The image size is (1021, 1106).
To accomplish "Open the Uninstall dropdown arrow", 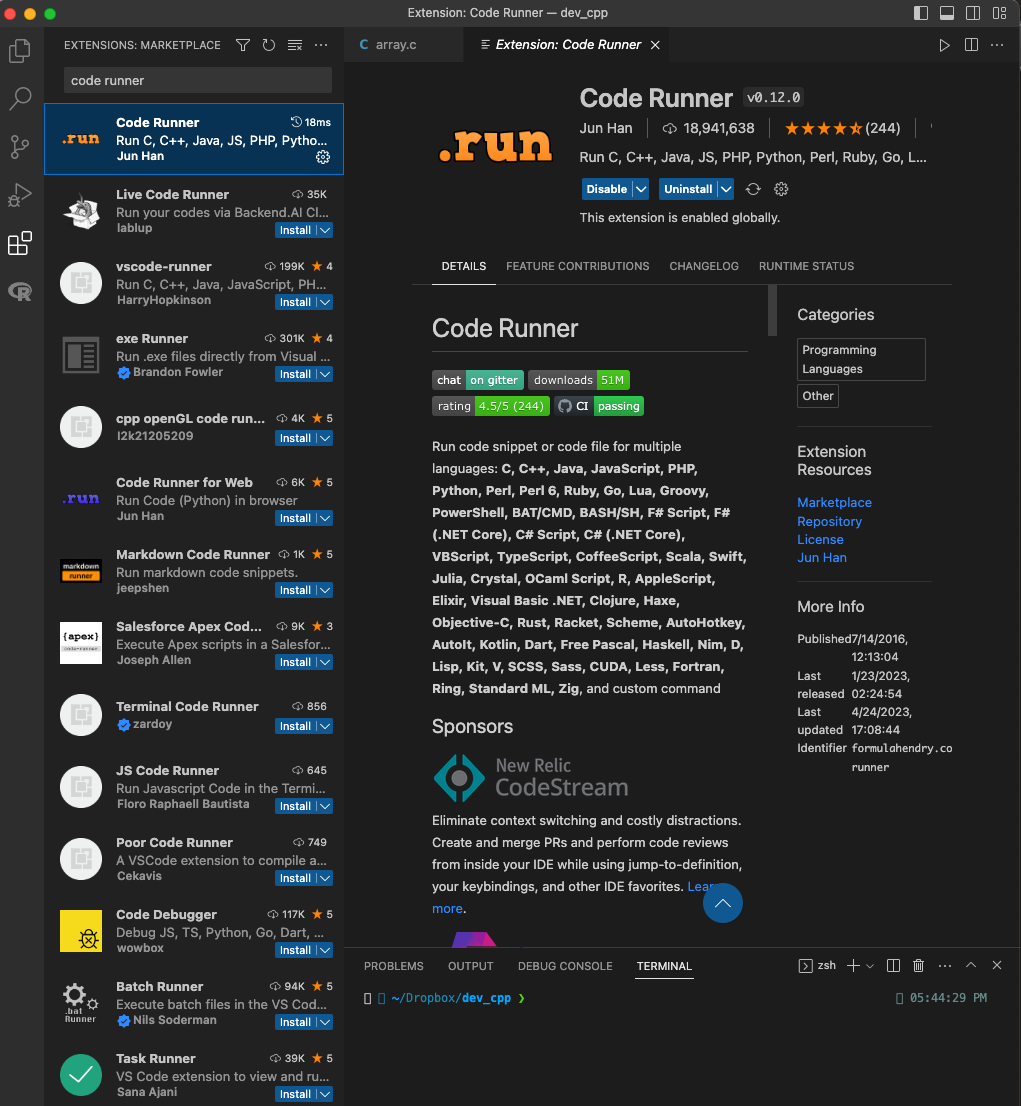I will (726, 189).
